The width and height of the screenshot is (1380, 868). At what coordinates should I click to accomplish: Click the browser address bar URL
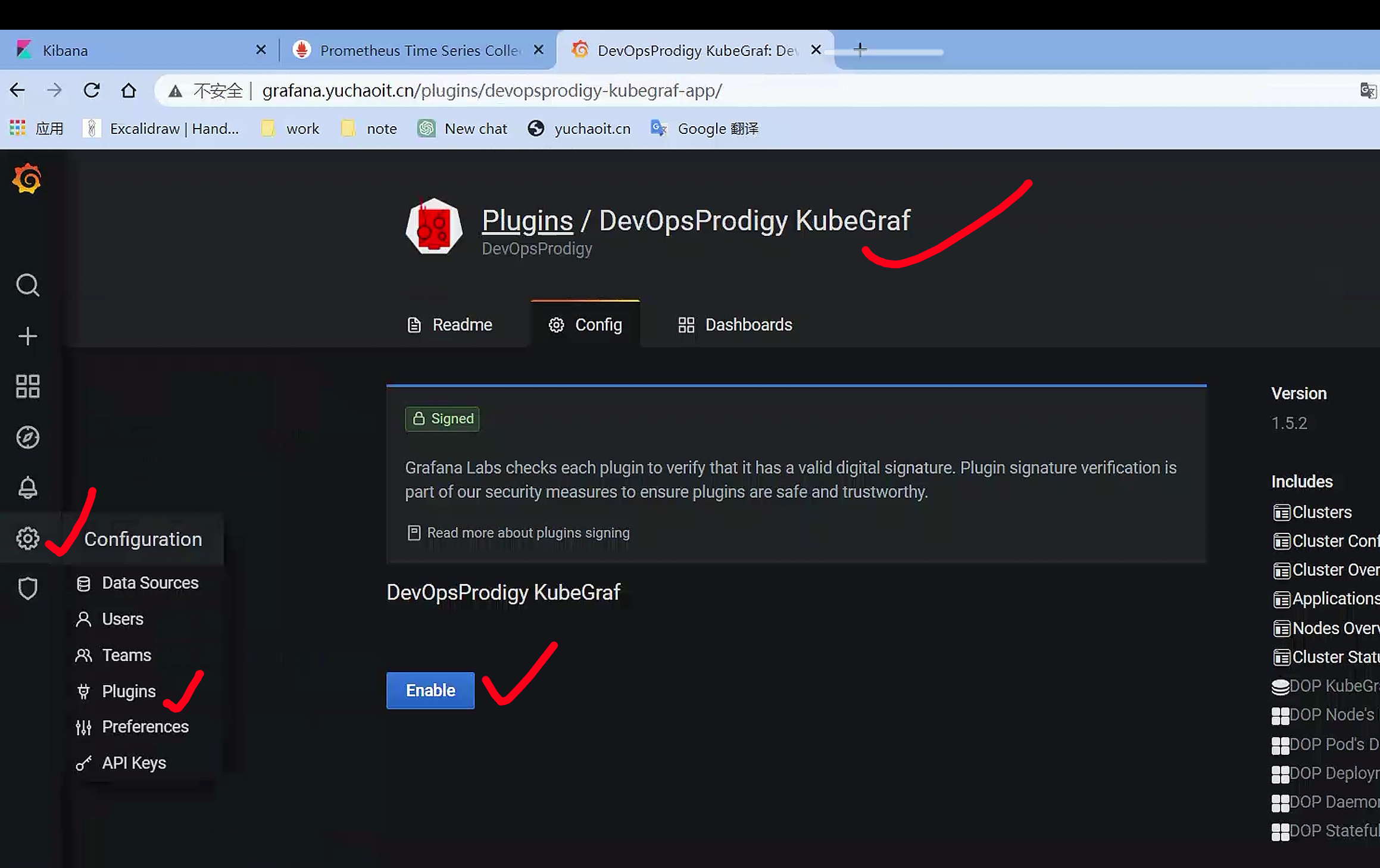pos(492,91)
